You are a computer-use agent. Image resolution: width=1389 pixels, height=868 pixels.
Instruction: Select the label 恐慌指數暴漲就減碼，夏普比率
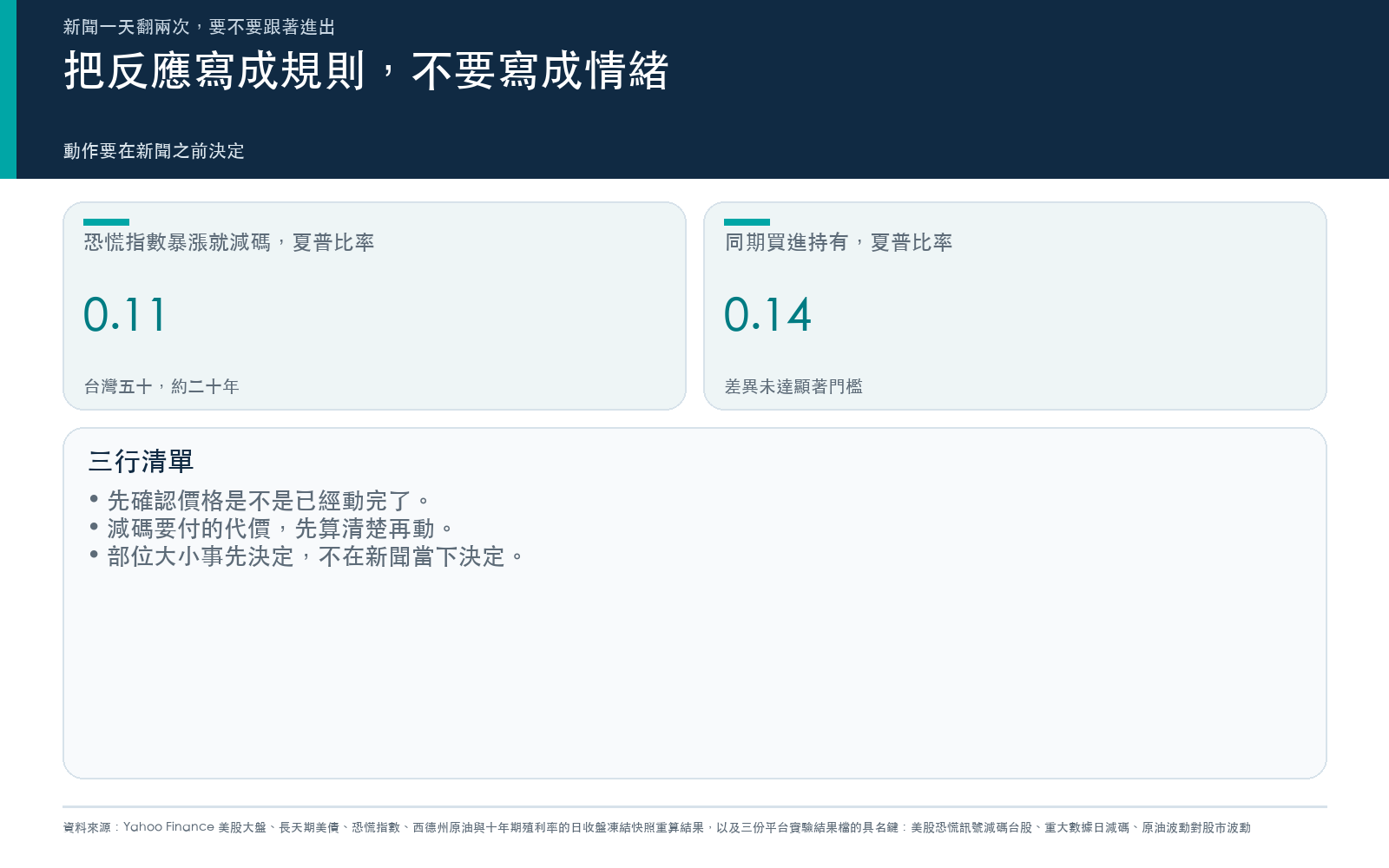[229, 242]
